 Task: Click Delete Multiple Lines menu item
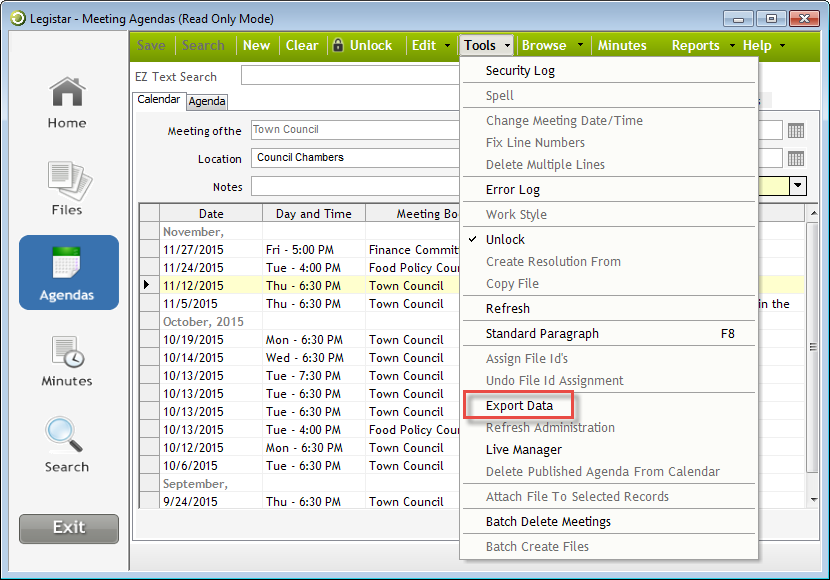pyautogui.click(x=609, y=165)
